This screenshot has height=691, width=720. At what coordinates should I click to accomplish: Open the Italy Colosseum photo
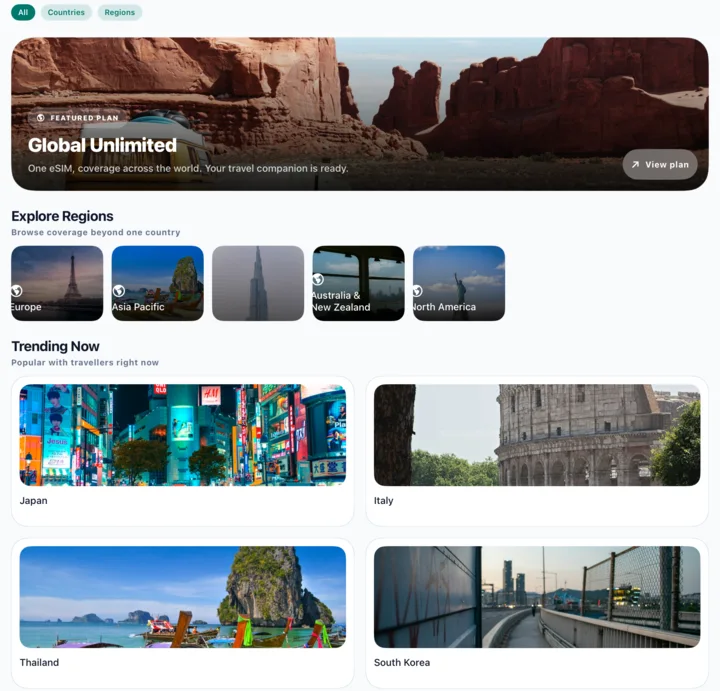coord(537,435)
